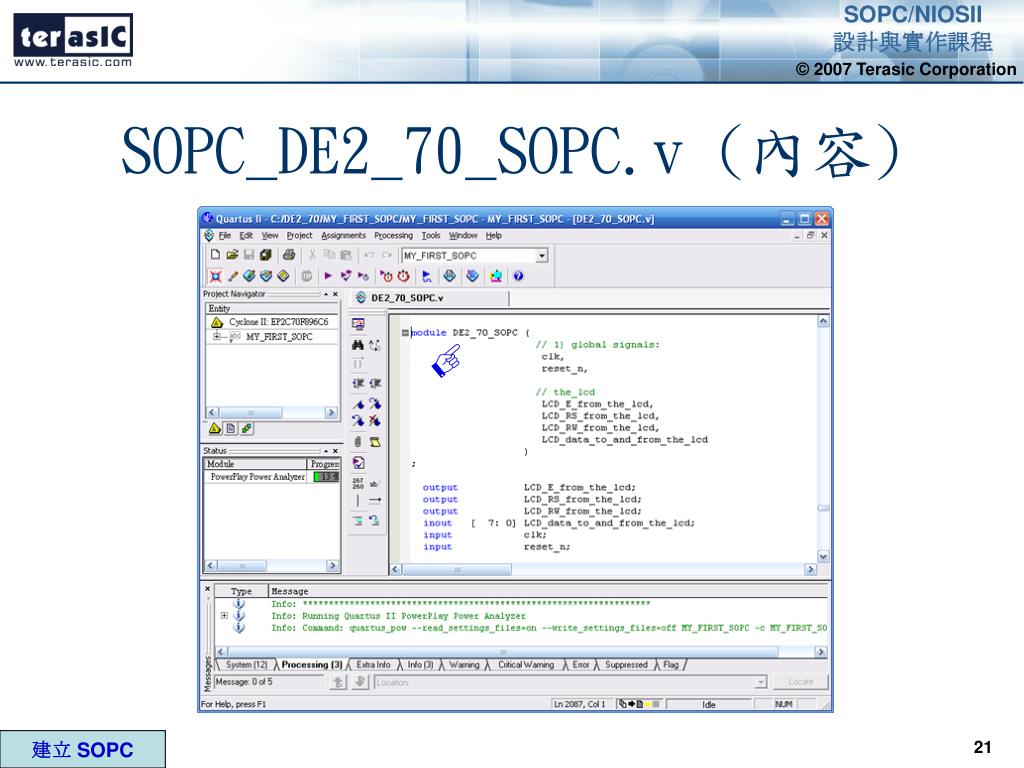1024x768 pixels.
Task: Collapse the module DE2_70_SOPC code block
Action: click(x=405, y=332)
